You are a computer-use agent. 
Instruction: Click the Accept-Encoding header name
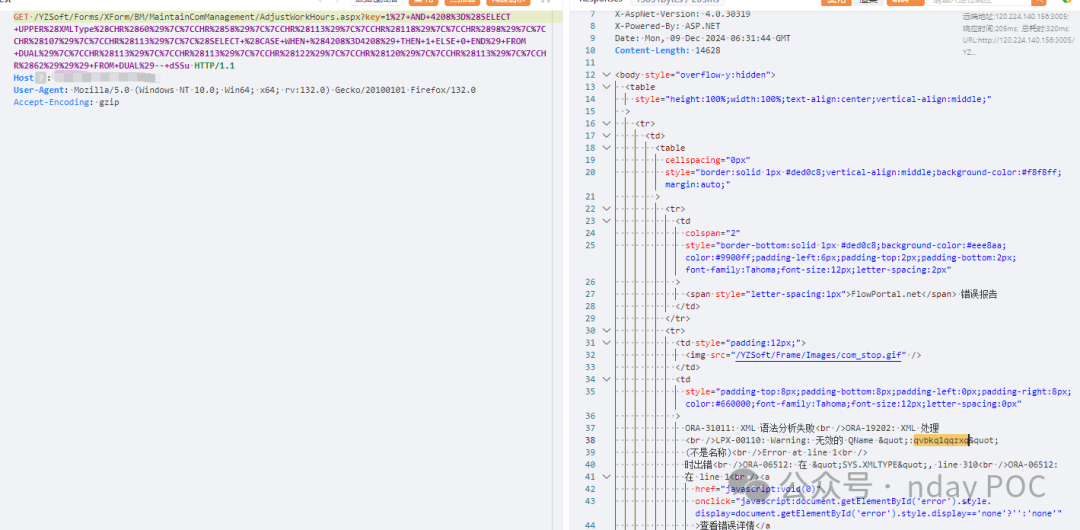point(52,103)
